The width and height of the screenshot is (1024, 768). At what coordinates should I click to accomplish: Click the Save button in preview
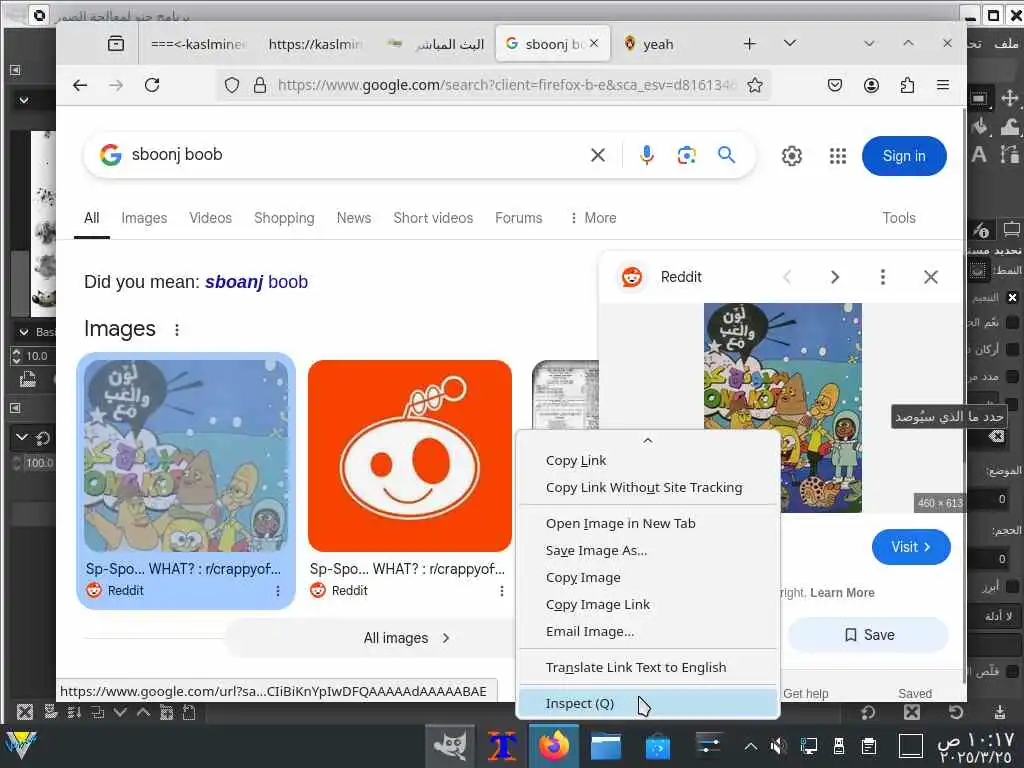point(869,635)
